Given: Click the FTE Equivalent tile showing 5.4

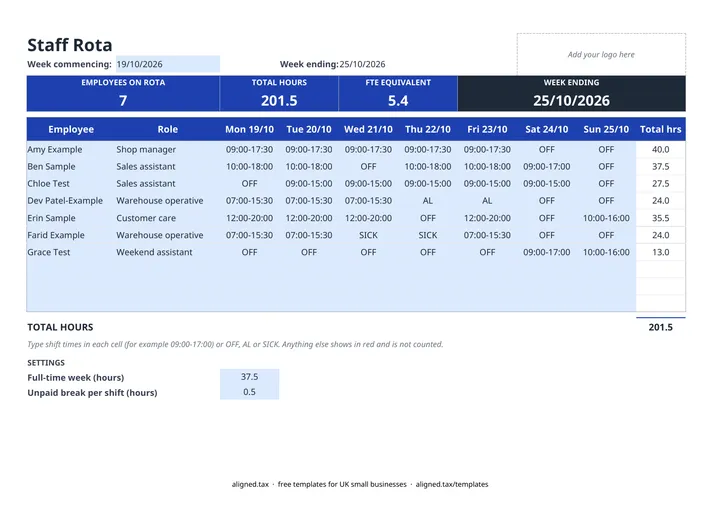Looking at the screenshot, I should 398,94.
